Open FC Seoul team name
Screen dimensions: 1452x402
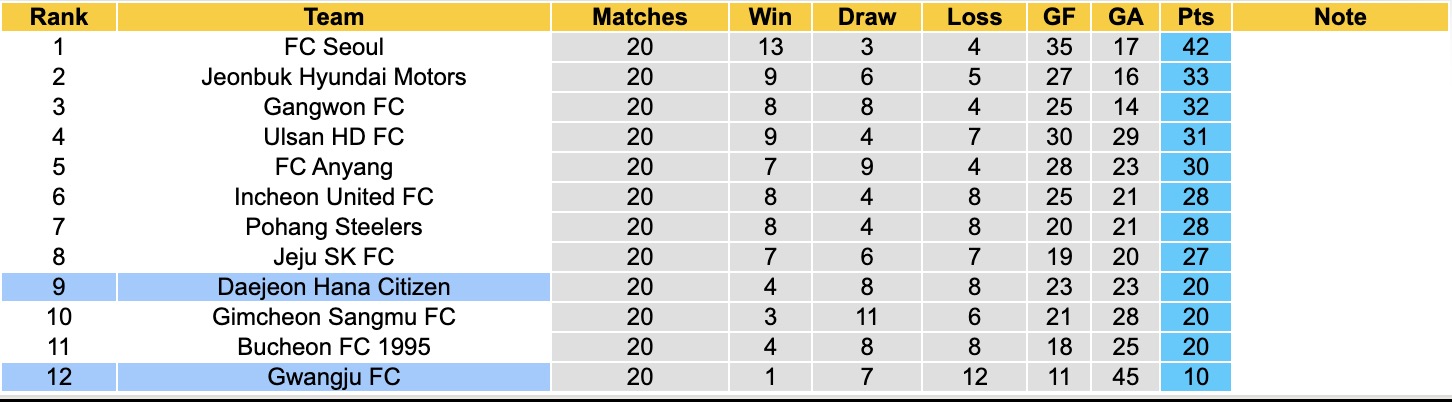[x=334, y=47]
